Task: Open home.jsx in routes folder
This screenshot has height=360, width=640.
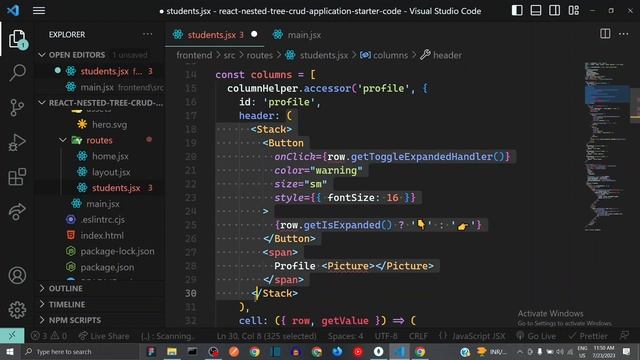Action: coord(101,156)
